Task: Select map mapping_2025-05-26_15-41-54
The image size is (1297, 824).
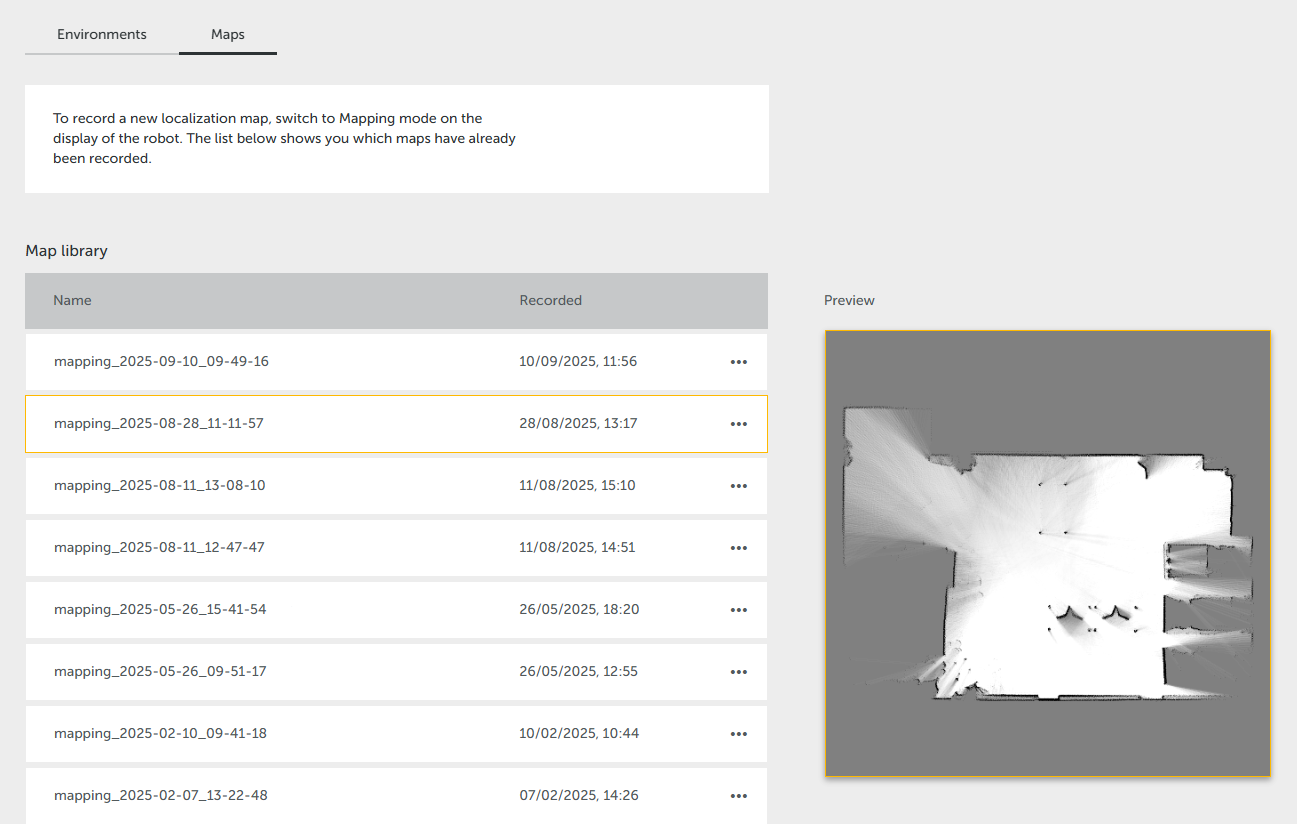Action: point(396,610)
